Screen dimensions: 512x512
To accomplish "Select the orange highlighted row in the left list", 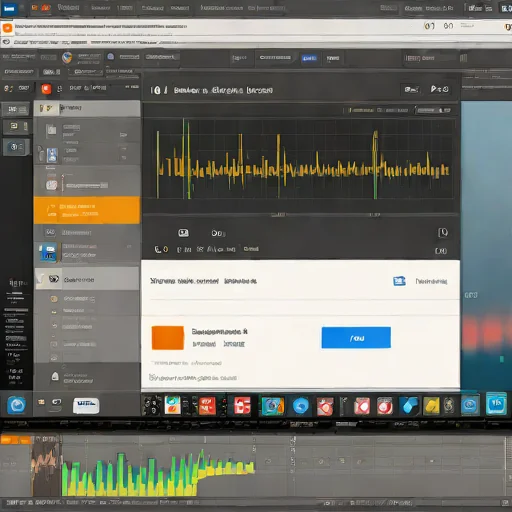I will click(x=87, y=210).
